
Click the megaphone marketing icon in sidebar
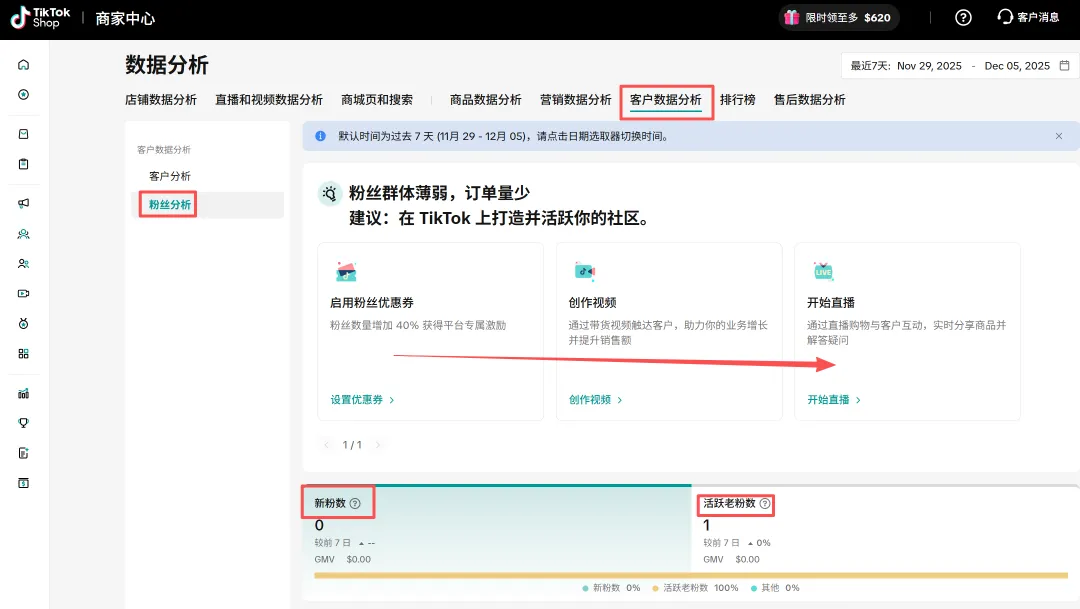[x=24, y=204]
